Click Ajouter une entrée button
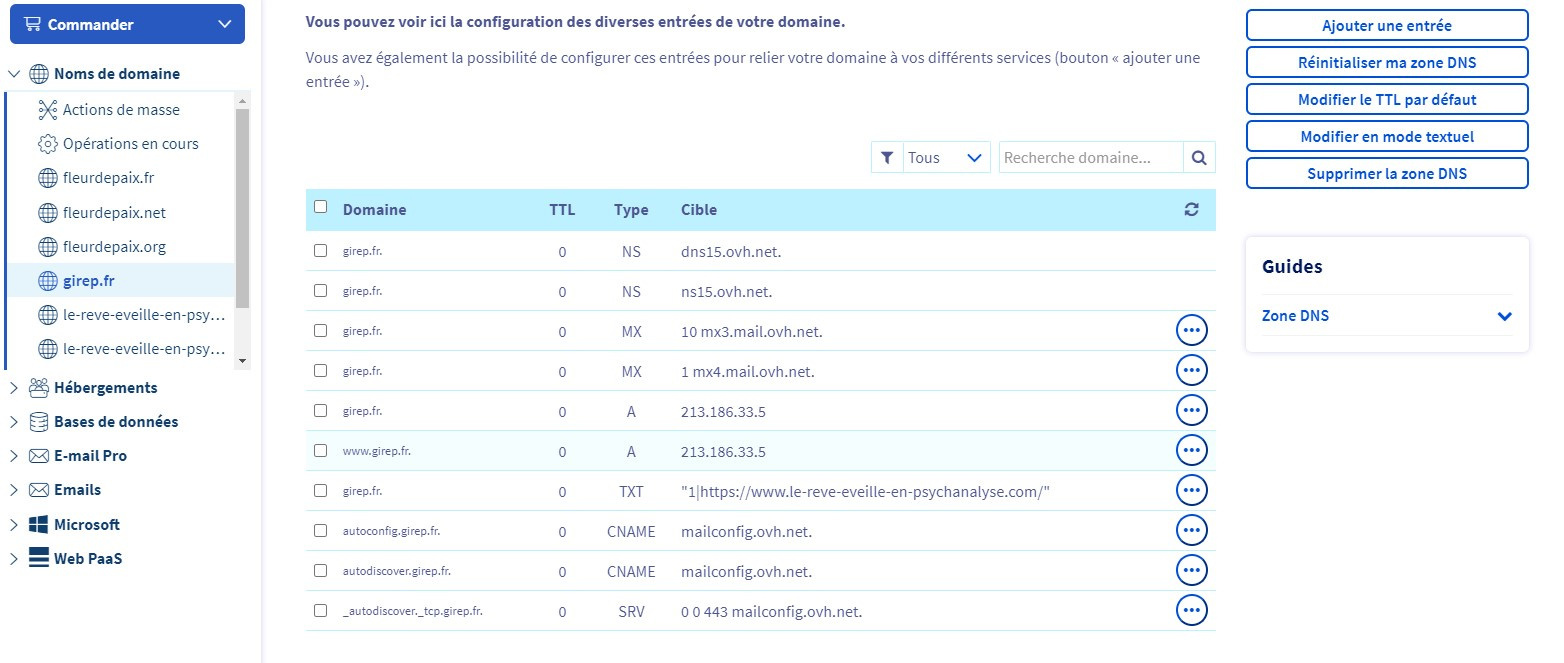The height and width of the screenshot is (663, 1564). click(1387, 25)
